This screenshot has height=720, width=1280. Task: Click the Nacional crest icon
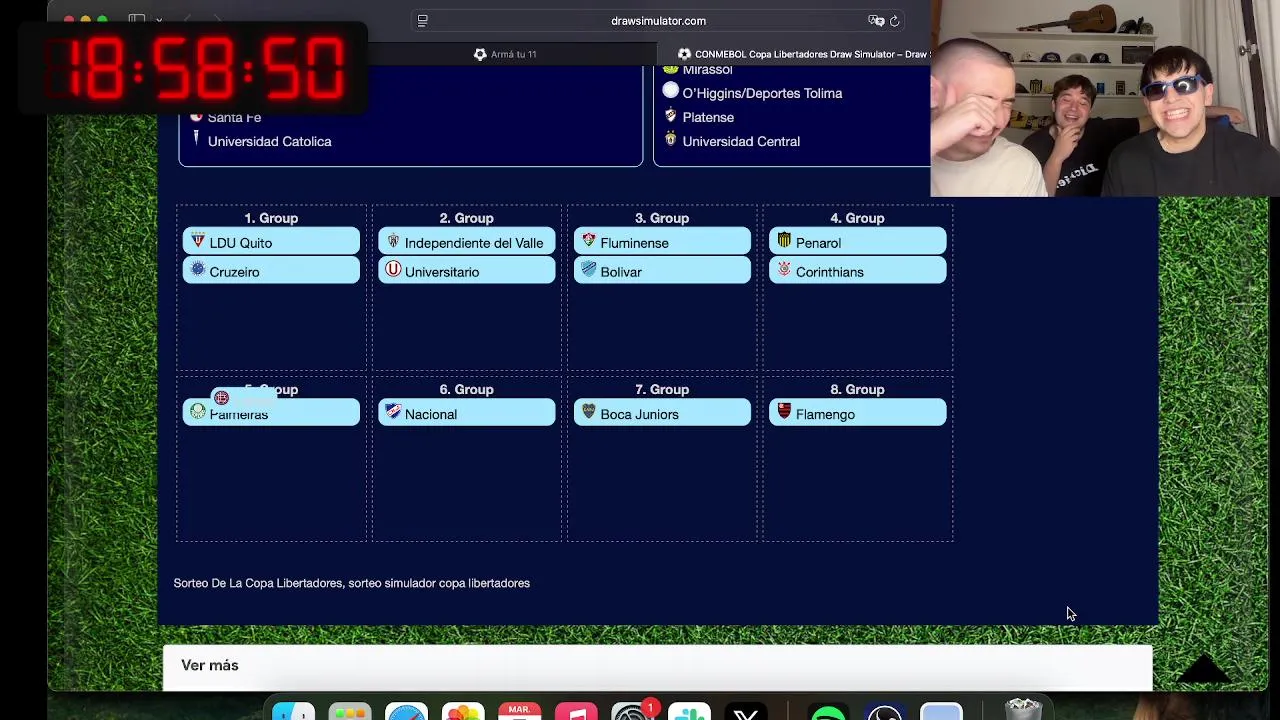[x=393, y=413]
